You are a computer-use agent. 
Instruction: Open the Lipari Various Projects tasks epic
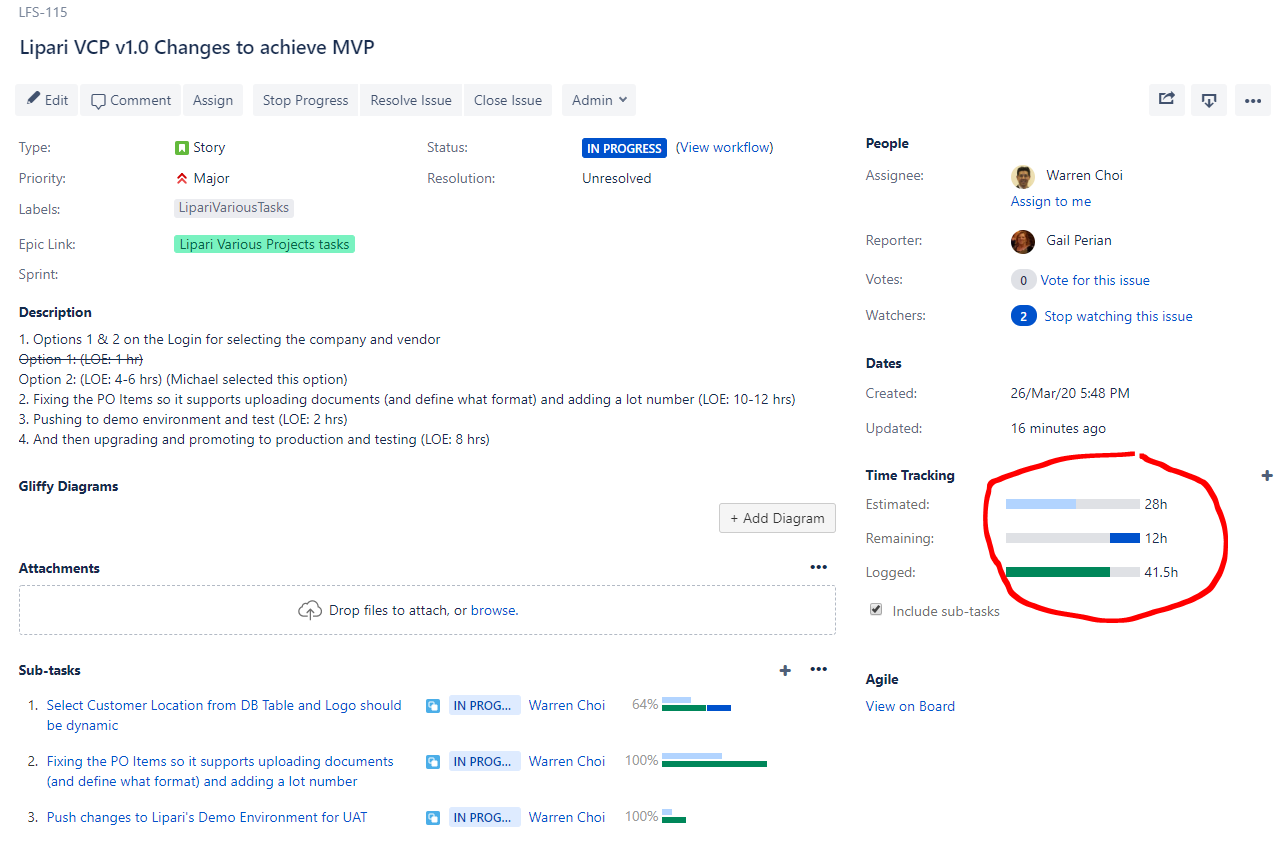click(x=264, y=244)
